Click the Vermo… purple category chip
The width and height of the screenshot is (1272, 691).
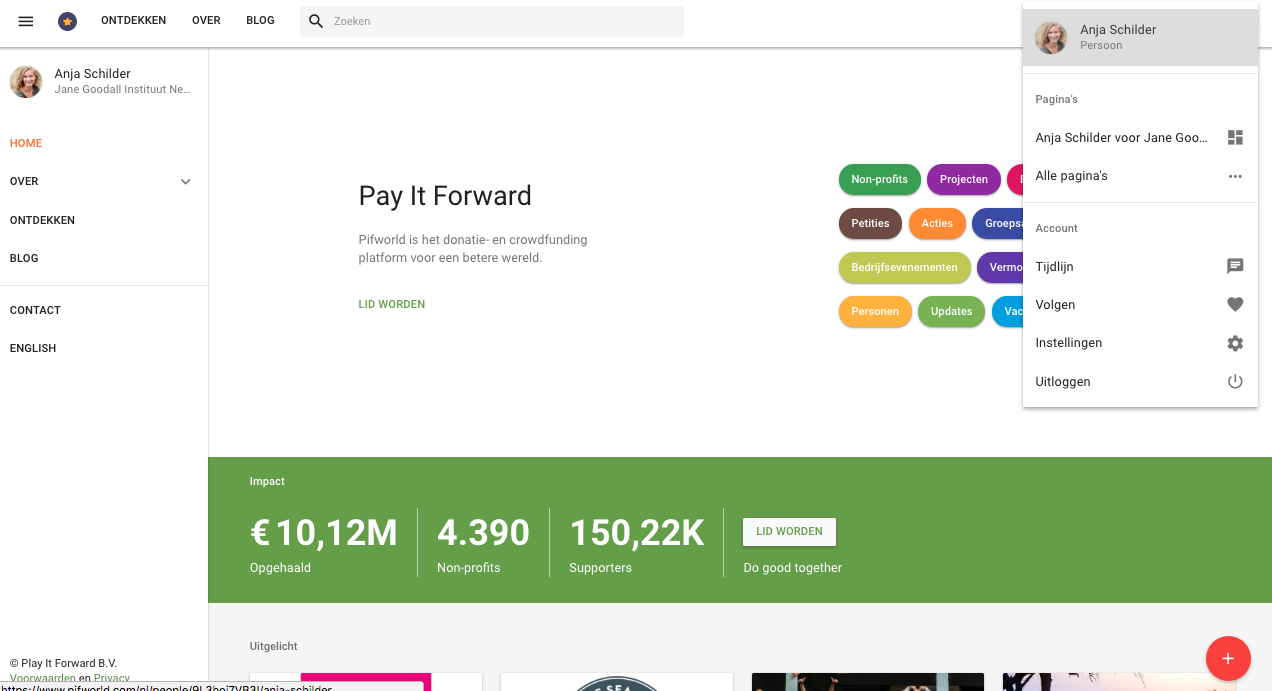point(1000,268)
